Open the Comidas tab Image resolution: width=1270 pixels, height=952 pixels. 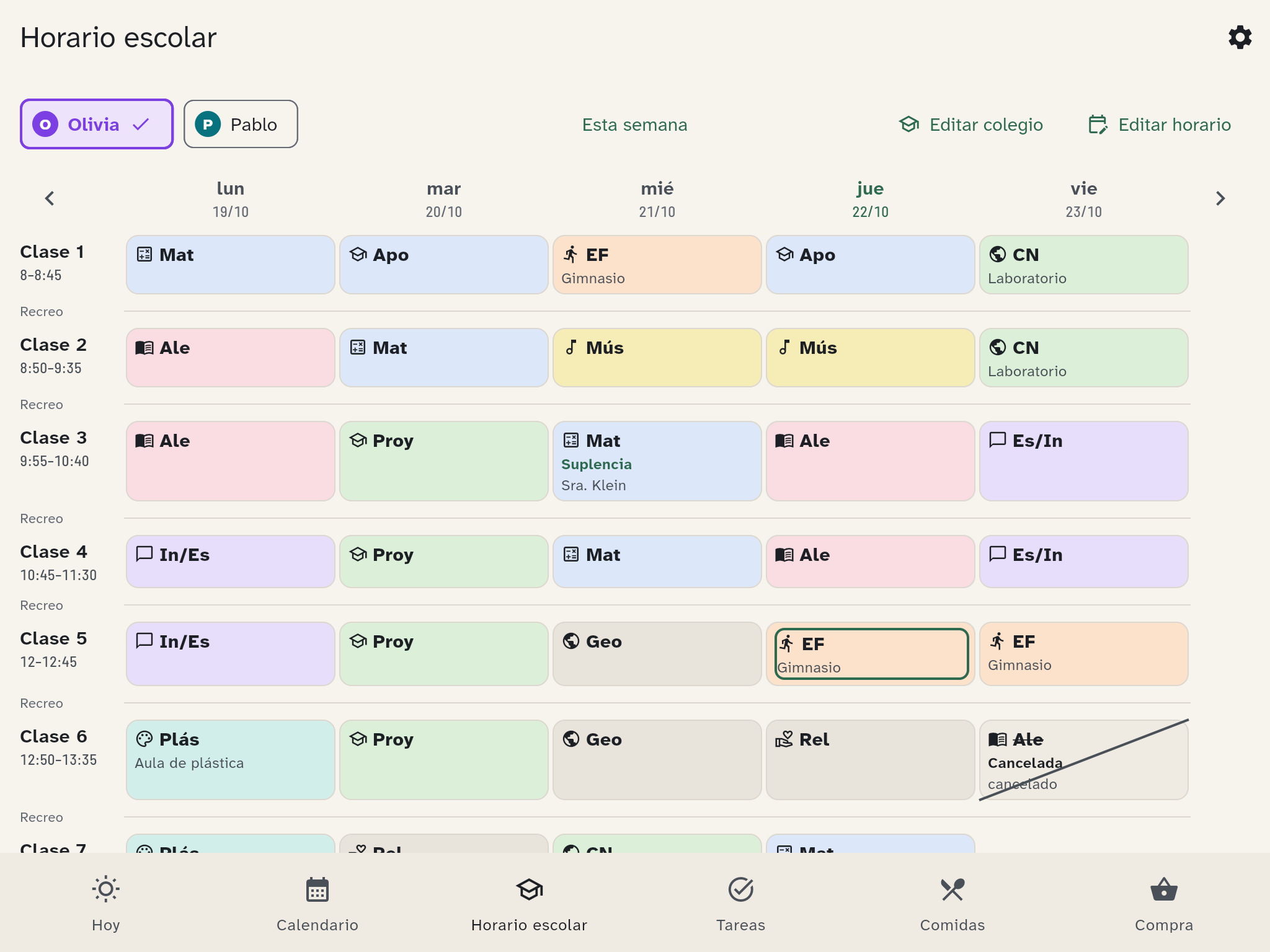[952, 902]
